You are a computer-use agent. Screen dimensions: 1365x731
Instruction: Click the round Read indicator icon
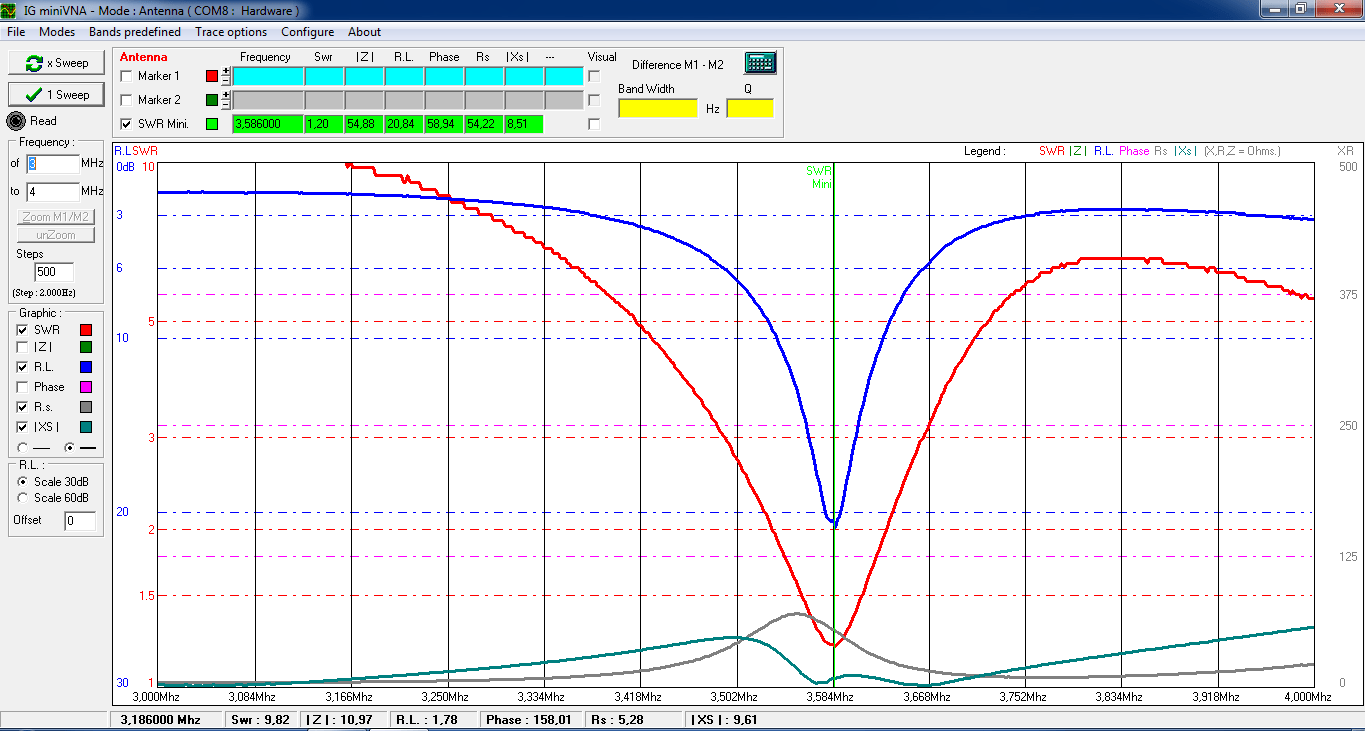pos(16,121)
